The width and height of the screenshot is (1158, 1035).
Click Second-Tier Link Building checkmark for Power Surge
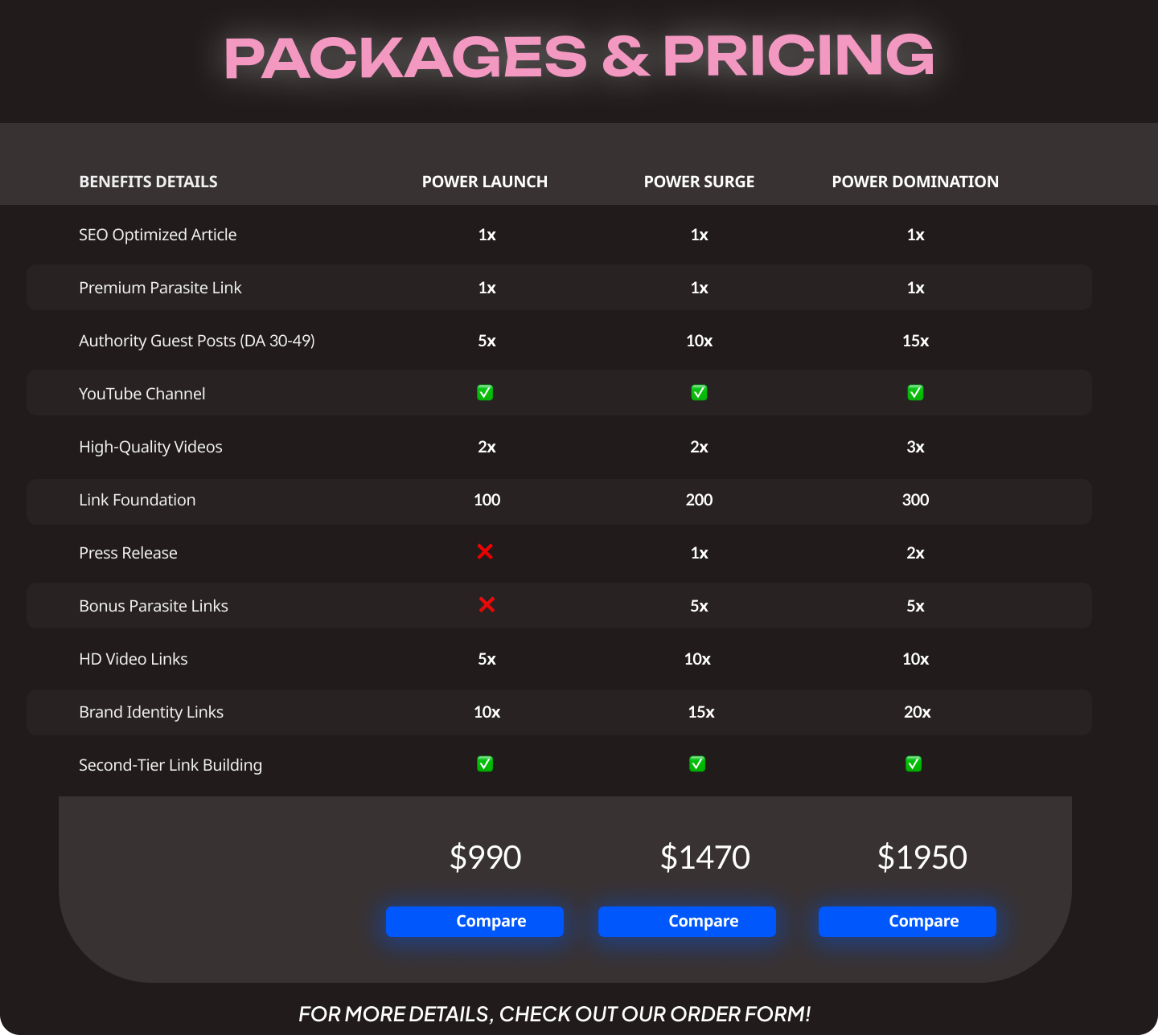point(697,764)
